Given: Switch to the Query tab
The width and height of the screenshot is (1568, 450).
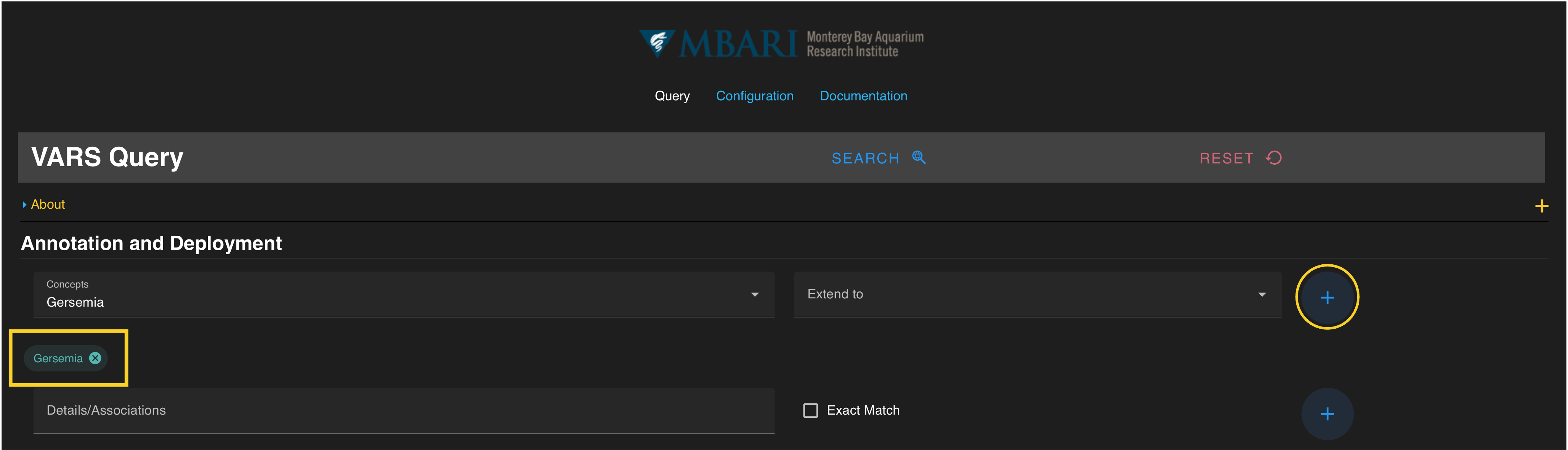Looking at the screenshot, I should coord(672,96).
